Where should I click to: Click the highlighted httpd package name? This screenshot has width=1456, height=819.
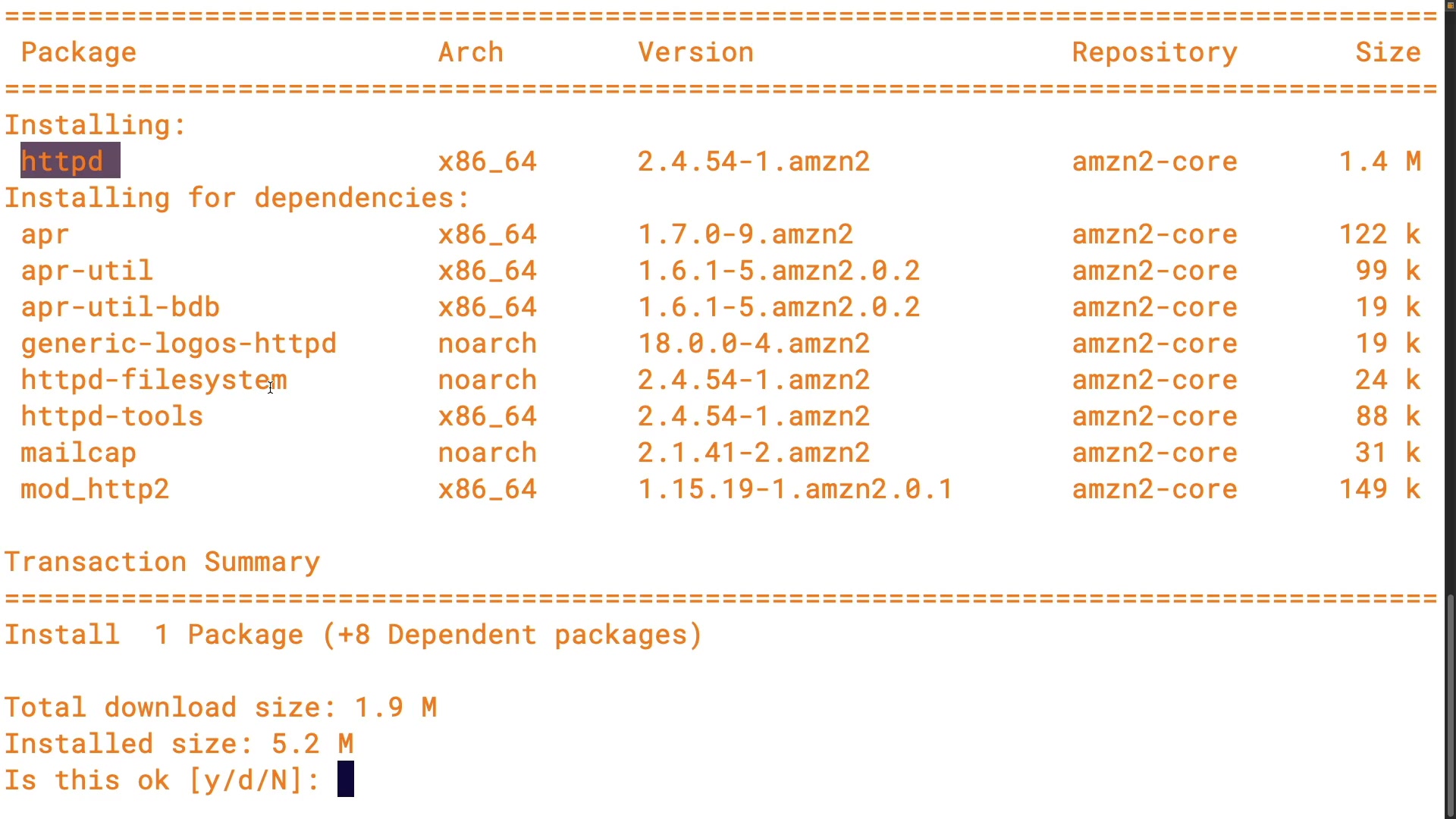62,161
